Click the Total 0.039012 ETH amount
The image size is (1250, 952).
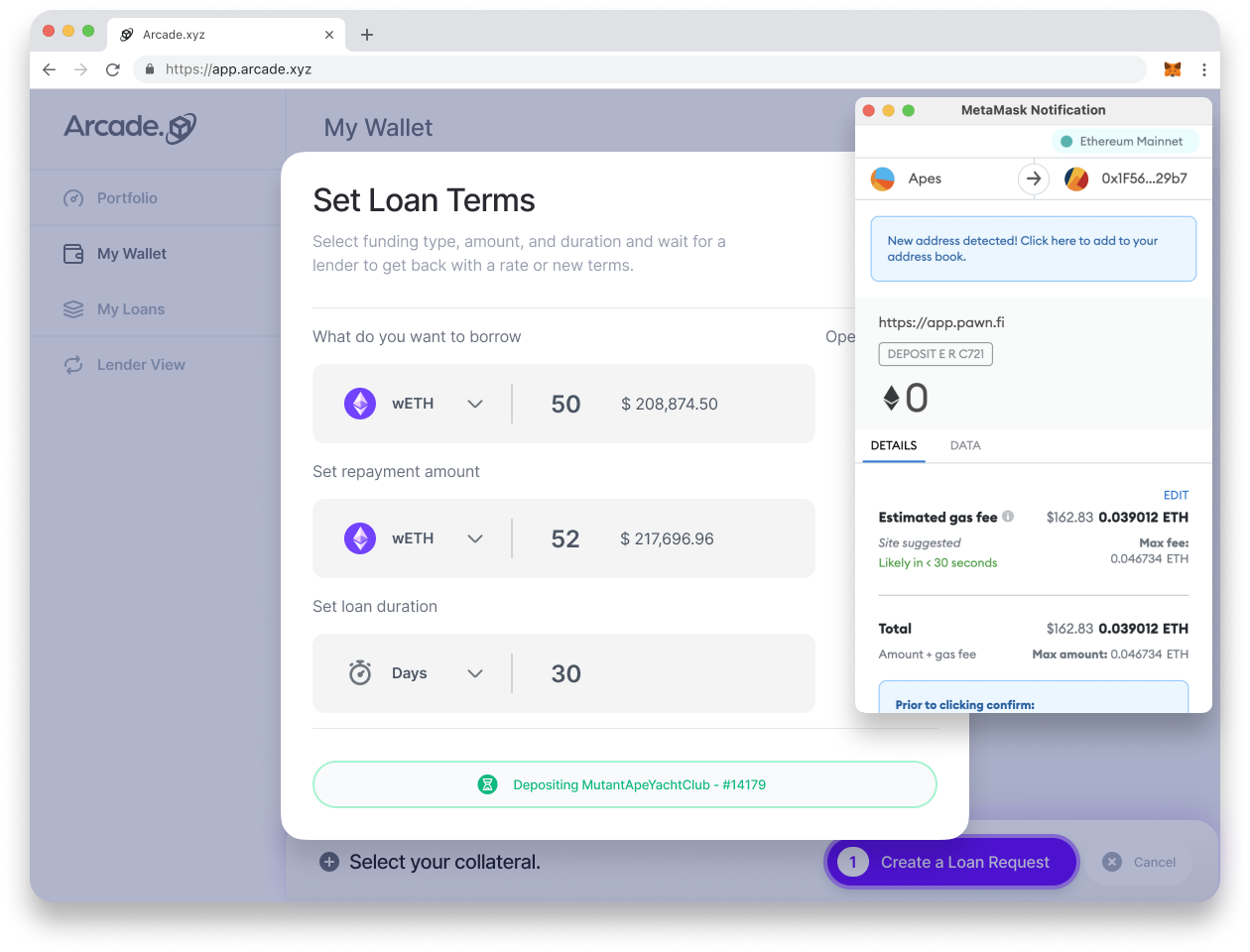pyautogui.click(x=1143, y=629)
